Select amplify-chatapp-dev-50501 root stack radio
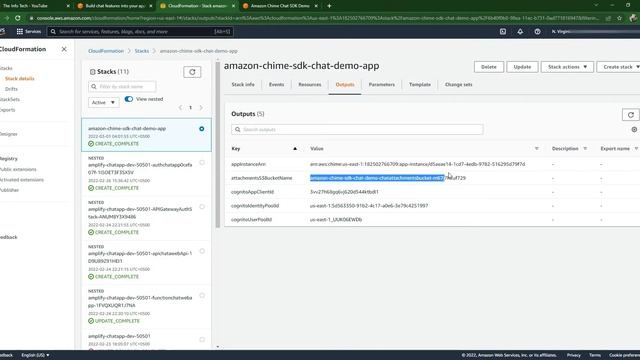640x360 pixels. point(202,340)
